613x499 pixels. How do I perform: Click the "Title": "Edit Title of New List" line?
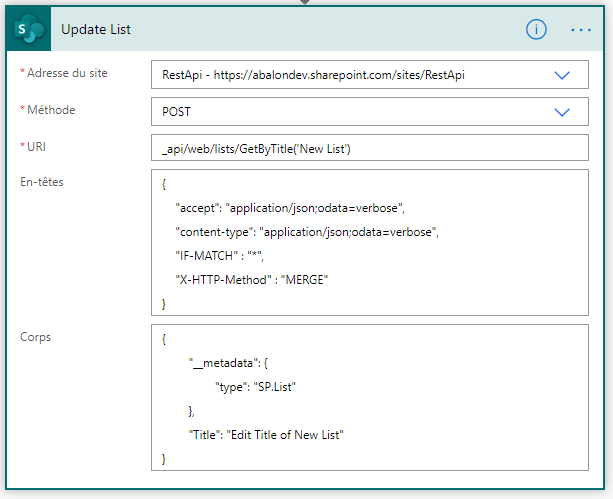pyautogui.click(x=266, y=435)
